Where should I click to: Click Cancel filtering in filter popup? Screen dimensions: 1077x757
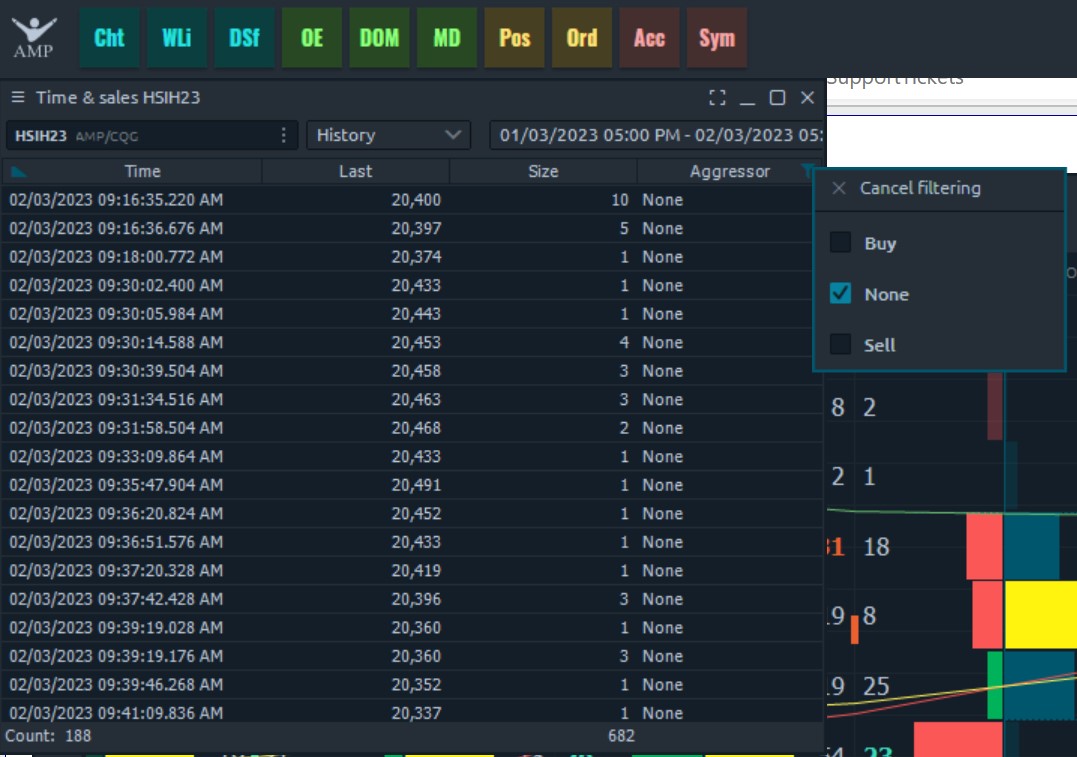tap(920, 188)
